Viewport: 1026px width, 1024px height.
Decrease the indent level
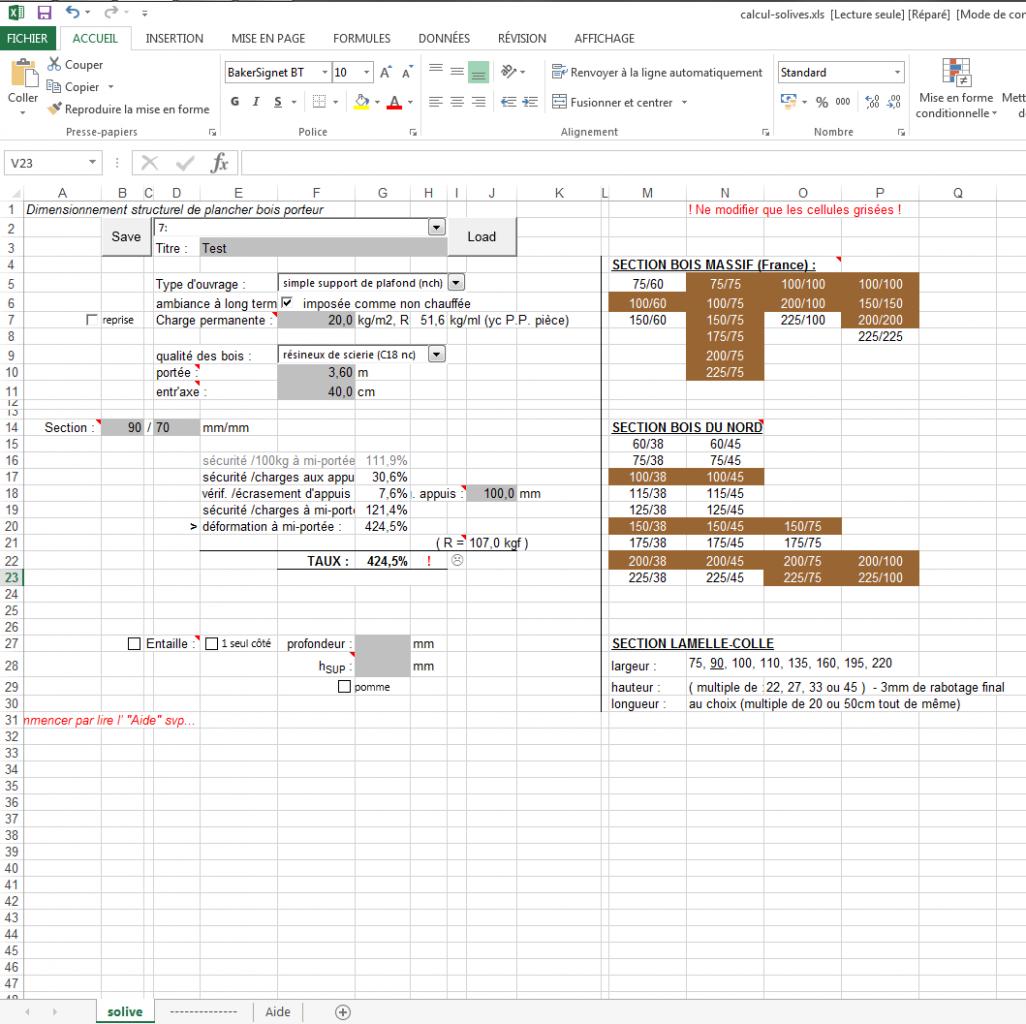click(508, 101)
